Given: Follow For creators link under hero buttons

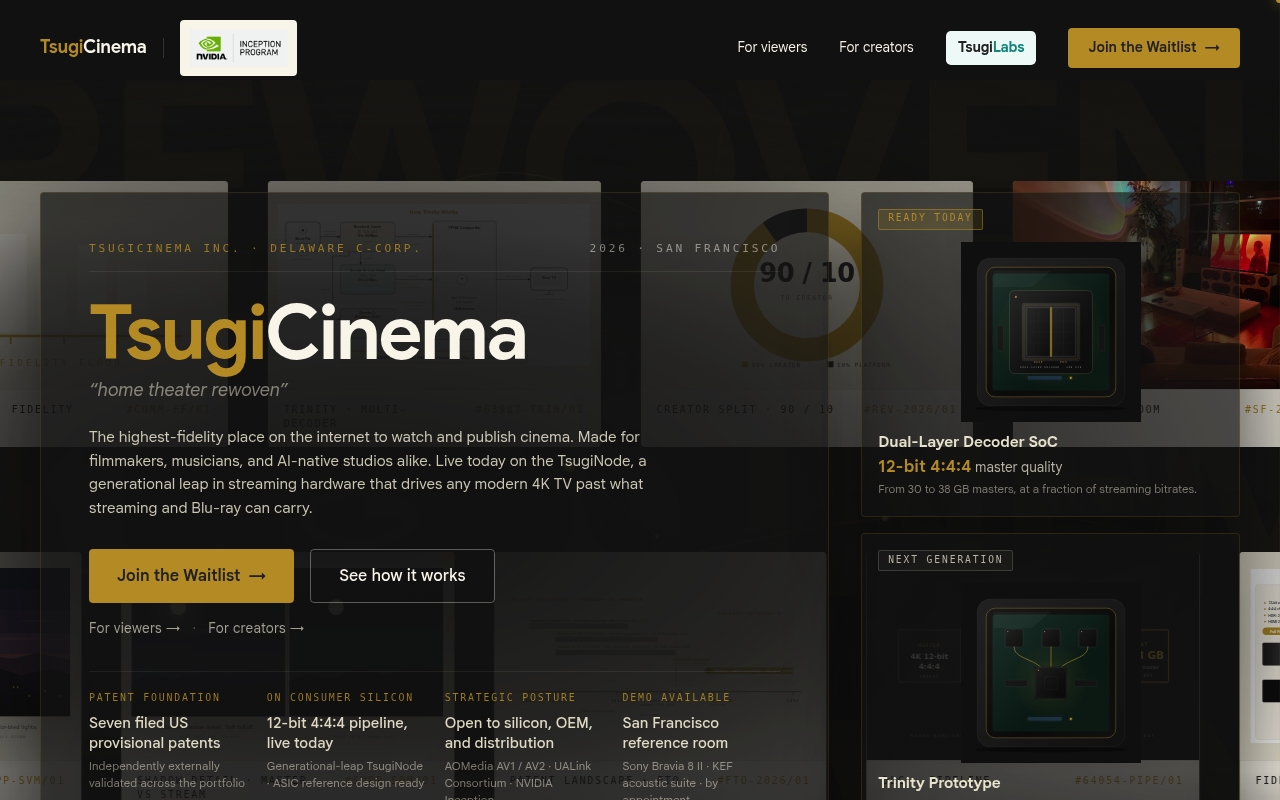Looking at the screenshot, I should click(256, 628).
